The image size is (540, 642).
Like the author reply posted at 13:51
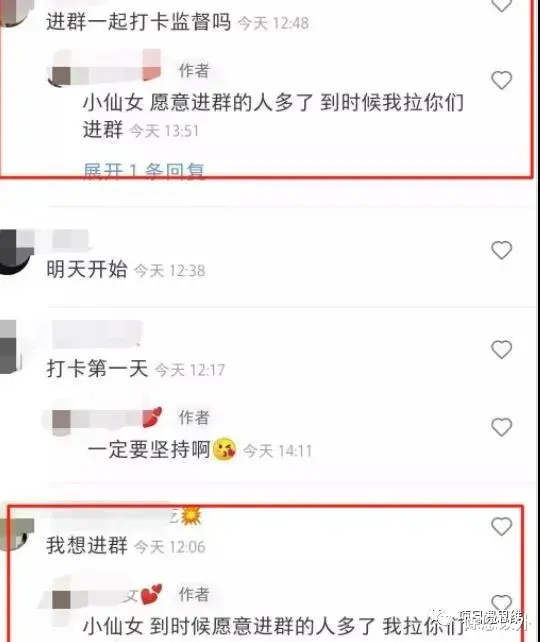click(x=502, y=80)
